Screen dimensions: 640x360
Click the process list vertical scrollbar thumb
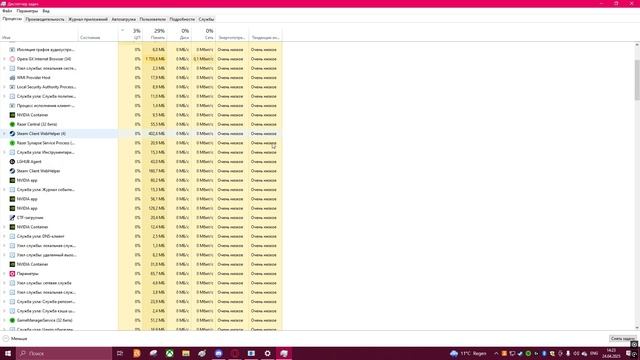pyautogui.click(x=637, y=80)
